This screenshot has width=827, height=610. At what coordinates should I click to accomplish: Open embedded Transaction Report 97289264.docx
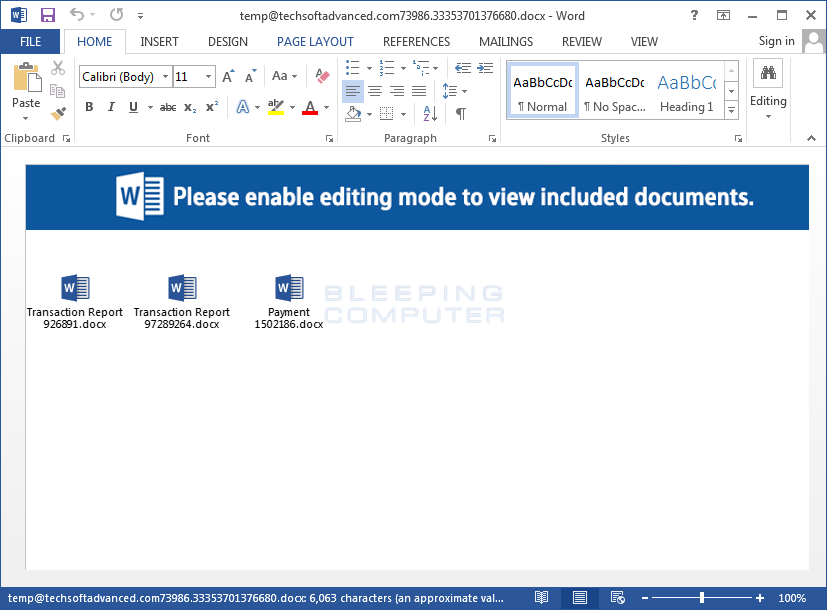tap(182, 302)
